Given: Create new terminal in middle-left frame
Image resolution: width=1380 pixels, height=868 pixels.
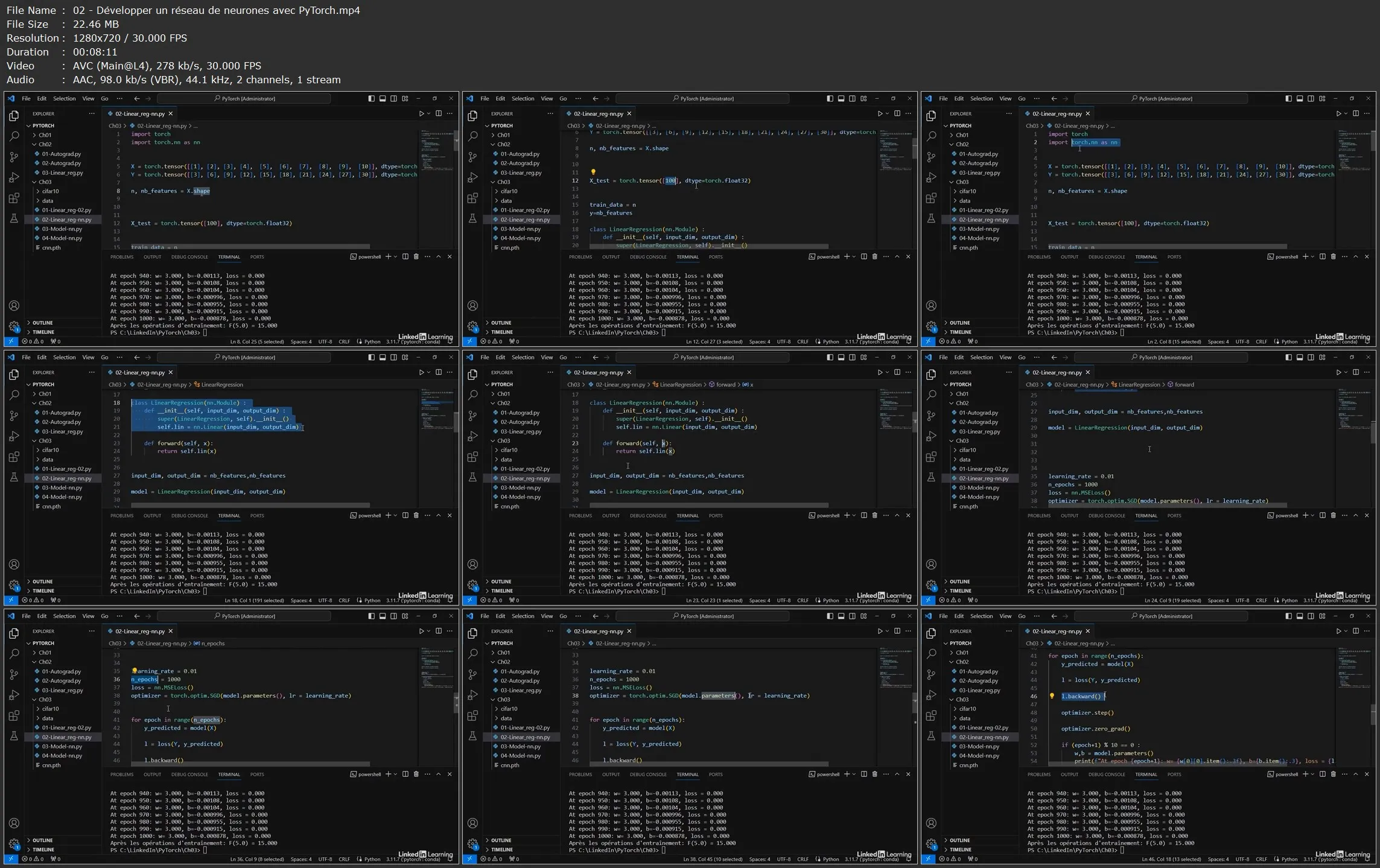Looking at the screenshot, I should [388, 515].
